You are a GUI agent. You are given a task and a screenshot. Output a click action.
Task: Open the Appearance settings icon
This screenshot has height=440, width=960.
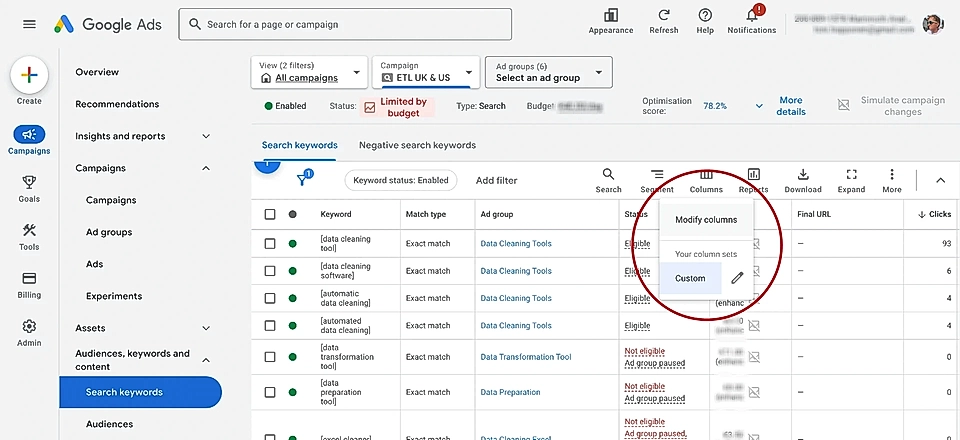pyautogui.click(x=610, y=15)
